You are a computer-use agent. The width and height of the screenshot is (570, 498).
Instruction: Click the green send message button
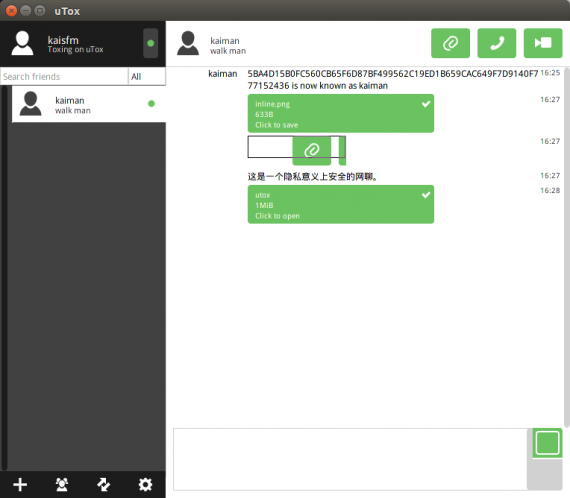[x=547, y=443]
